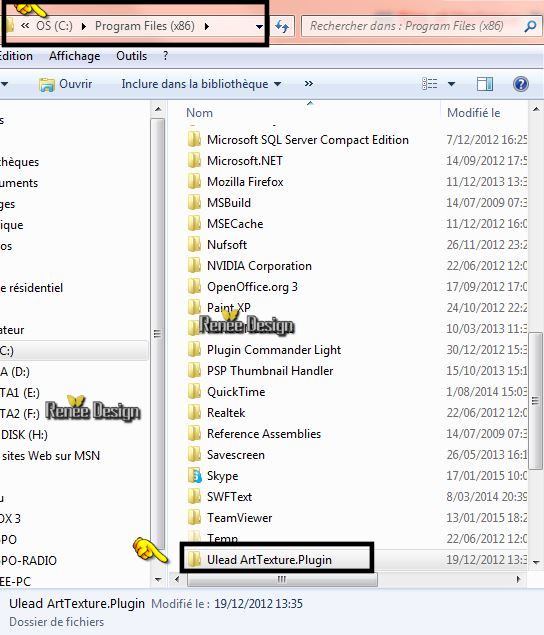Select the Reference Assemblies folder icon
The image size is (544, 635).
194,434
